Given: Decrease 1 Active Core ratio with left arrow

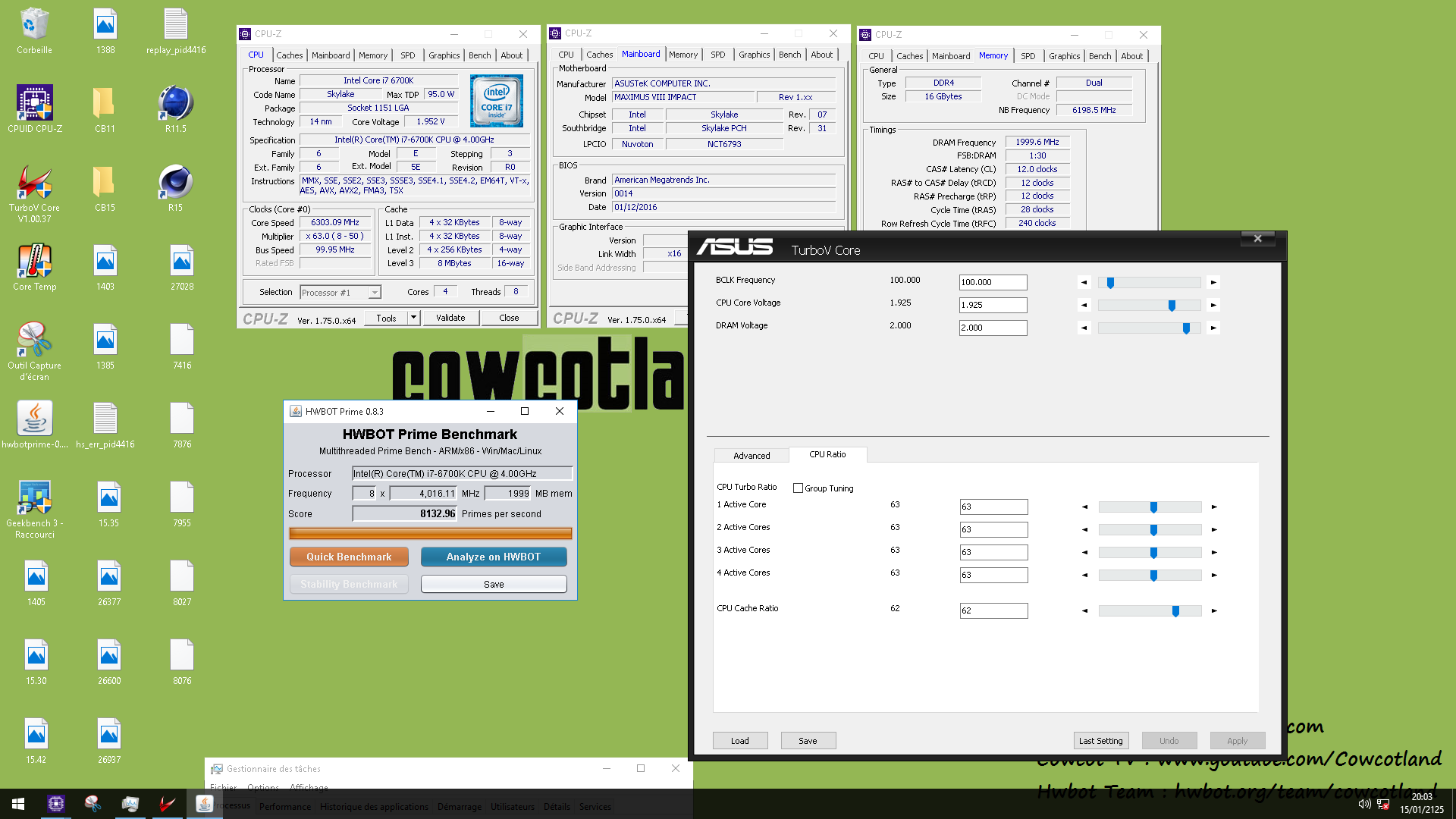Looking at the screenshot, I should 1085,507.
